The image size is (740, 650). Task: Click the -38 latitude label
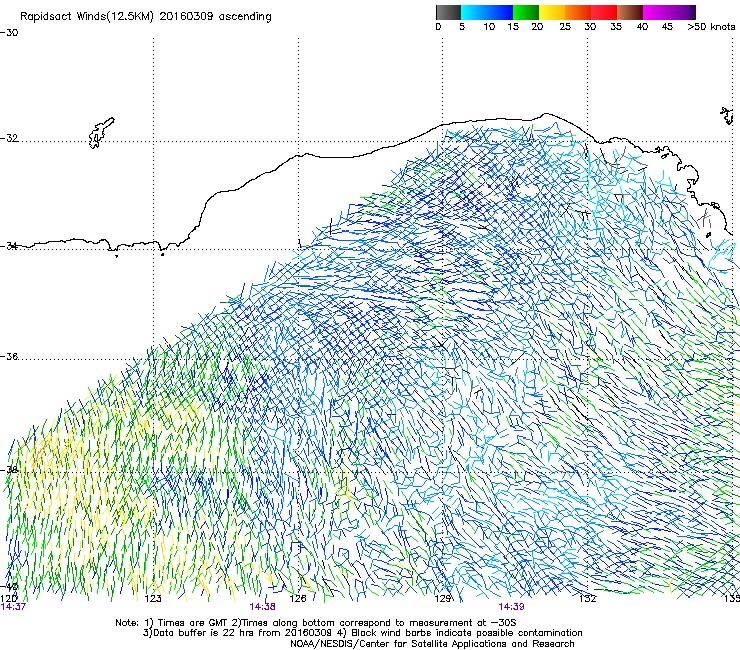click(x=9, y=470)
